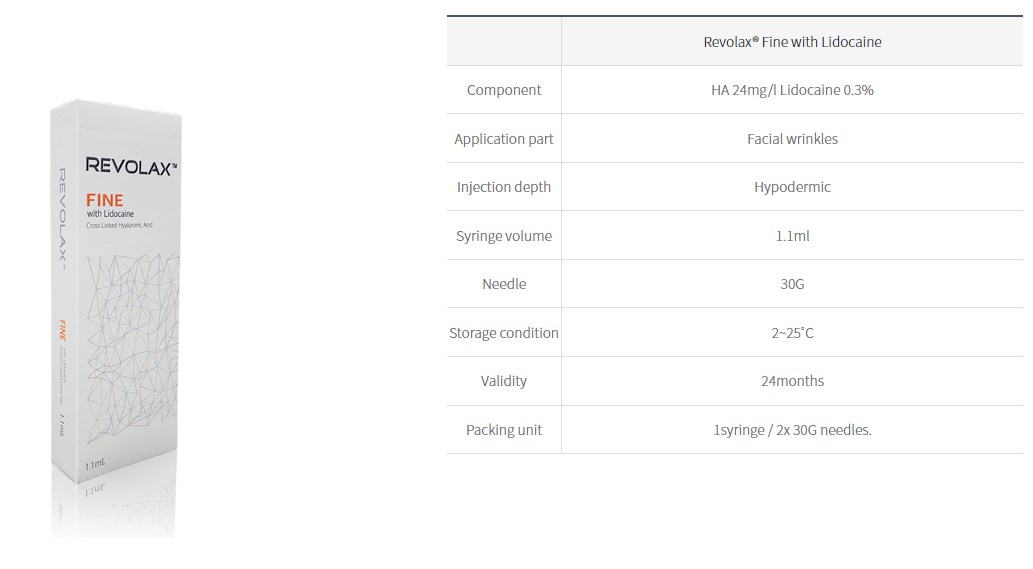Click the "Hypodermic" value cell
The image size is (1033, 569).
coord(792,187)
